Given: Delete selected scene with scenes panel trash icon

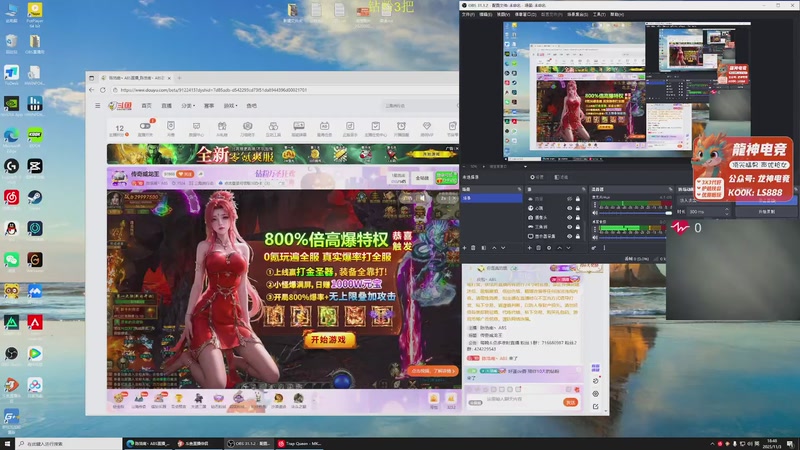Looking at the screenshot, I should click(473, 248).
